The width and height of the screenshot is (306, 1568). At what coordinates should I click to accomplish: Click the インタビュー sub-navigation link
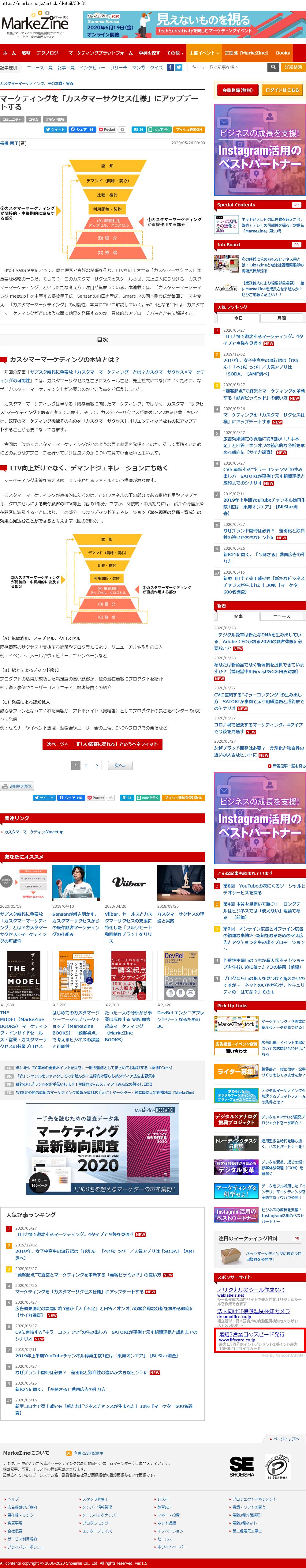click(92, 68)
